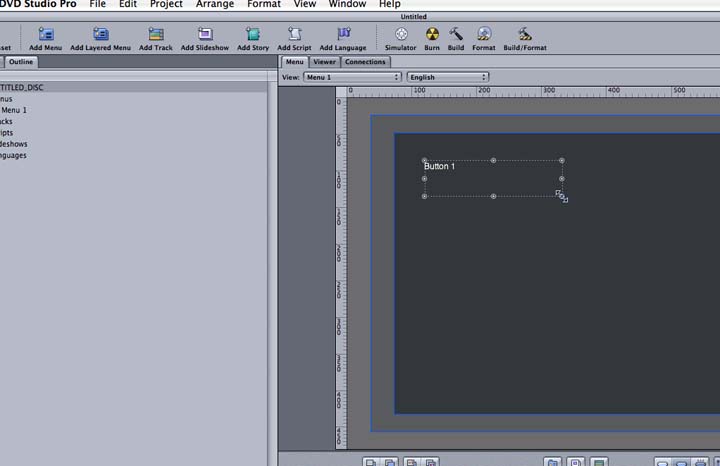This screenshot has height=466, width=720.
Task: Select the Outline tab
Action: 21,62
